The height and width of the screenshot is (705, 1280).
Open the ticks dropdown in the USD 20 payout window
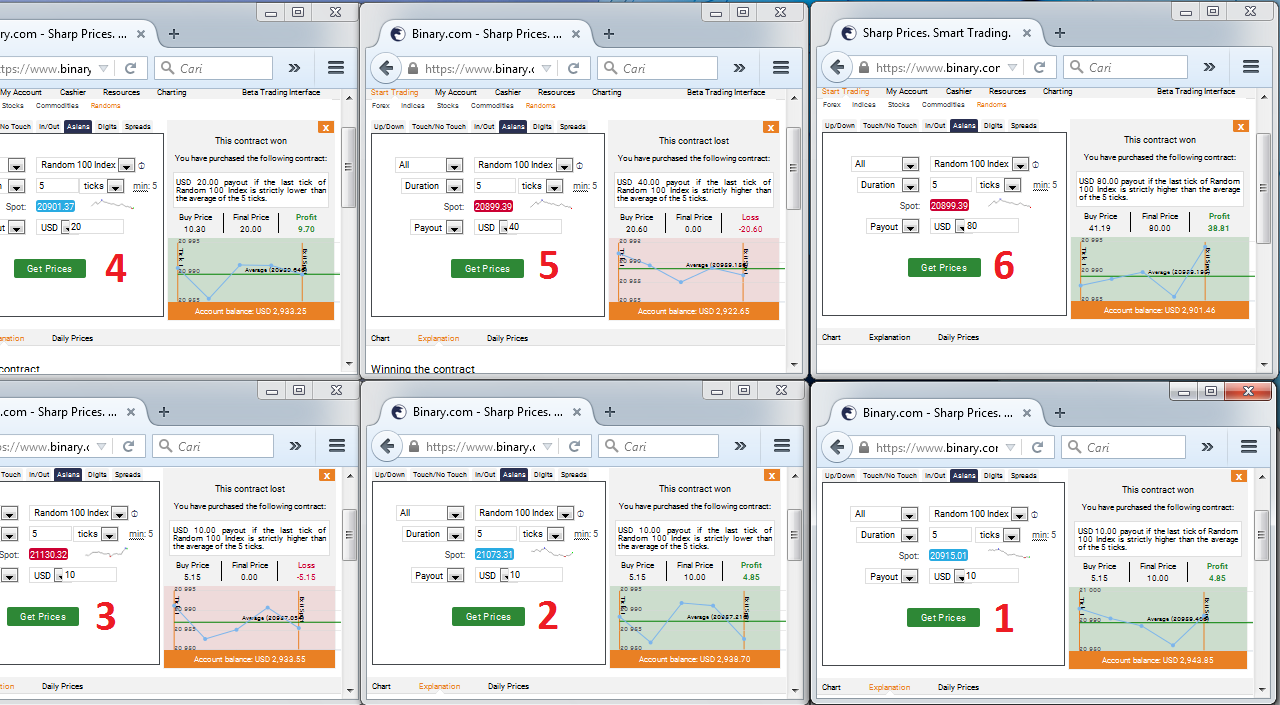[x=115, y=186]
